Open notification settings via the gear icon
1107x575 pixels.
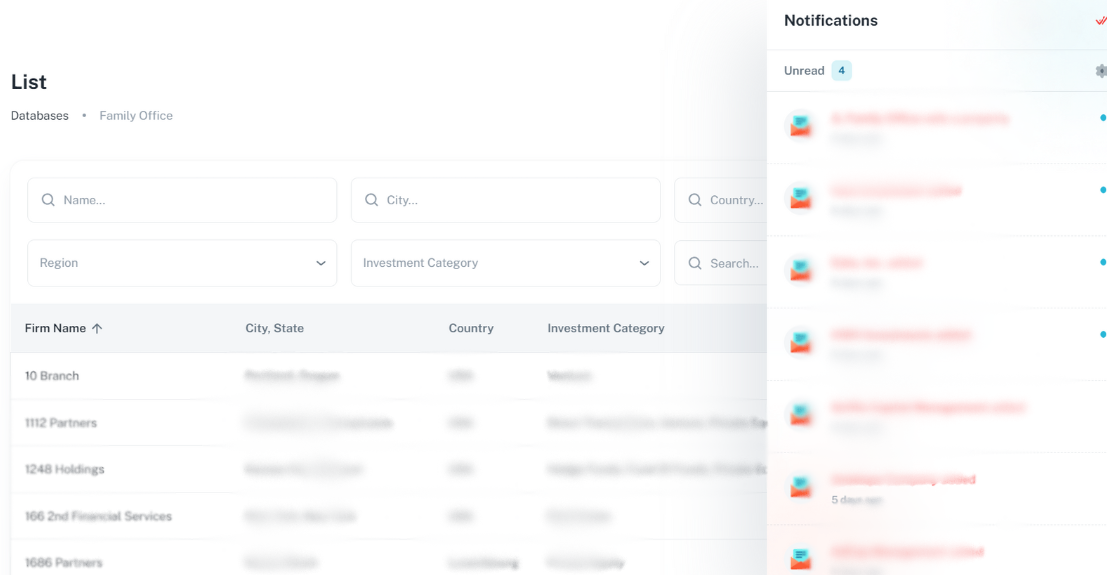tap(1101, 71)
